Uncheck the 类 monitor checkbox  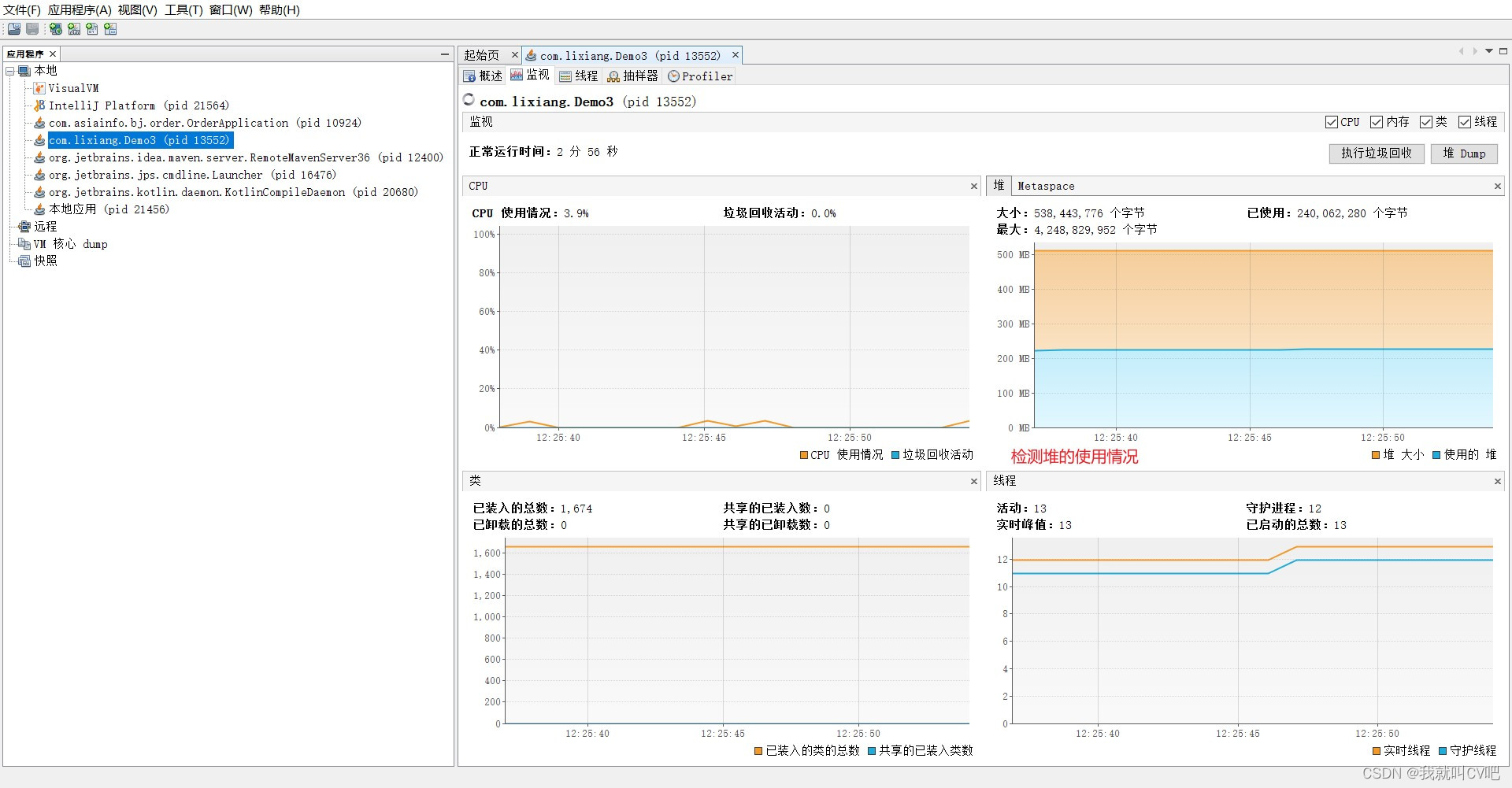coord(1426,122)
